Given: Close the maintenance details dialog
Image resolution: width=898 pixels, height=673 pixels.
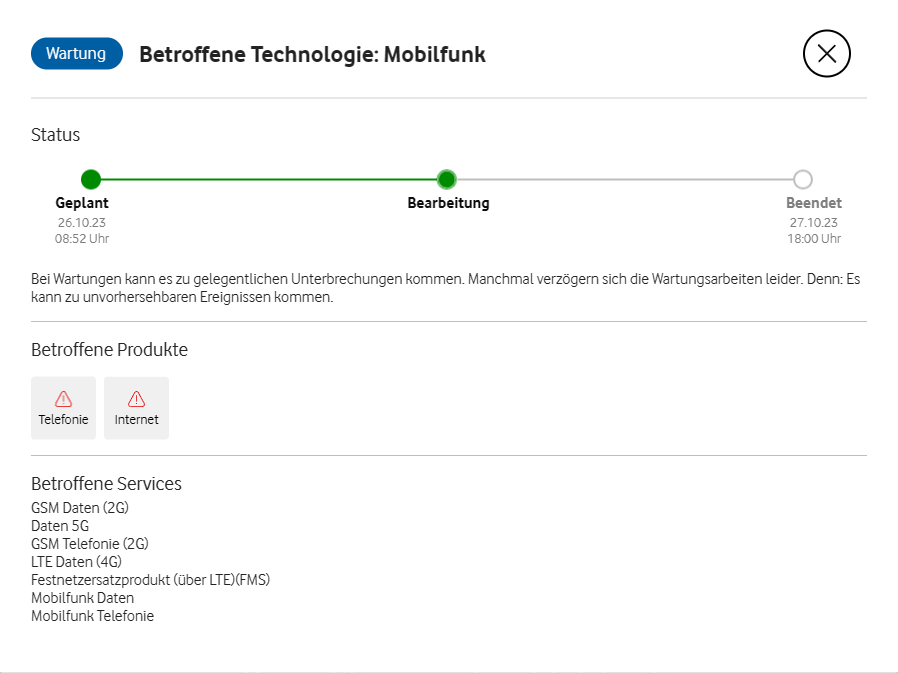Looking at the screenshot, I should [826, 54].
